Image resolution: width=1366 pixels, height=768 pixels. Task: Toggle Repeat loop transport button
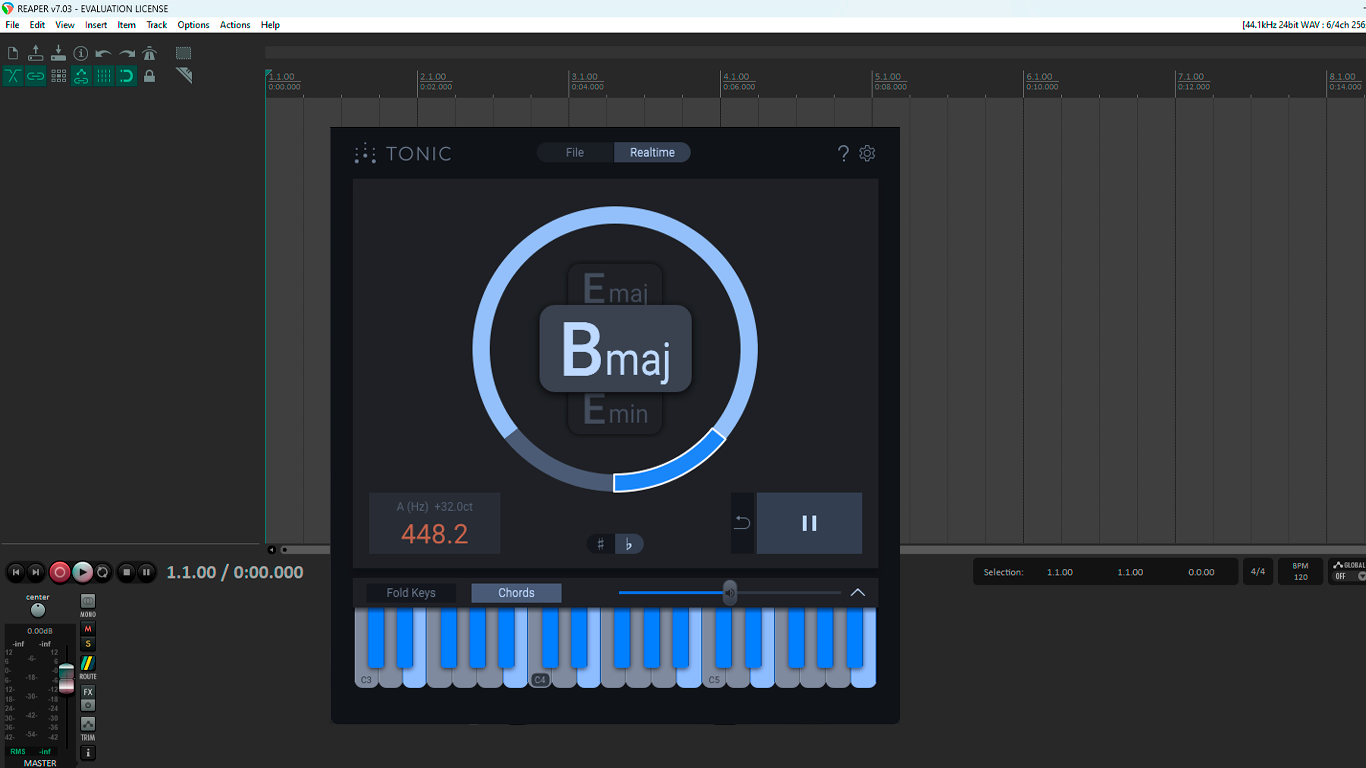tap(102, 572)
